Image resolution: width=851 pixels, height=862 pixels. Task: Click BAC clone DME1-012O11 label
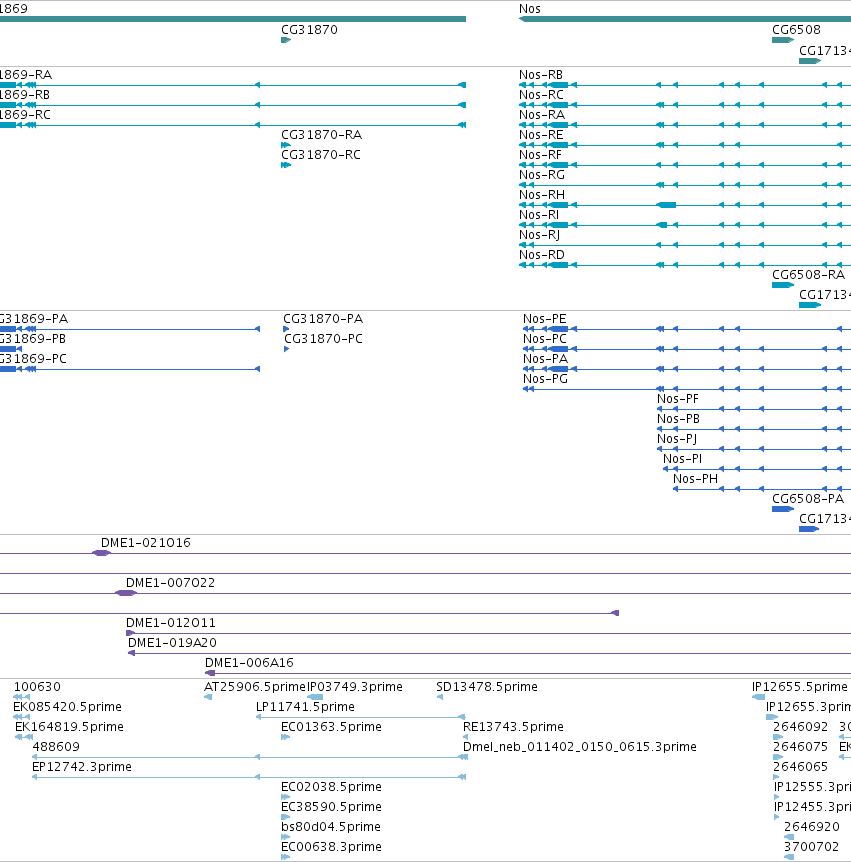point(171,623)
